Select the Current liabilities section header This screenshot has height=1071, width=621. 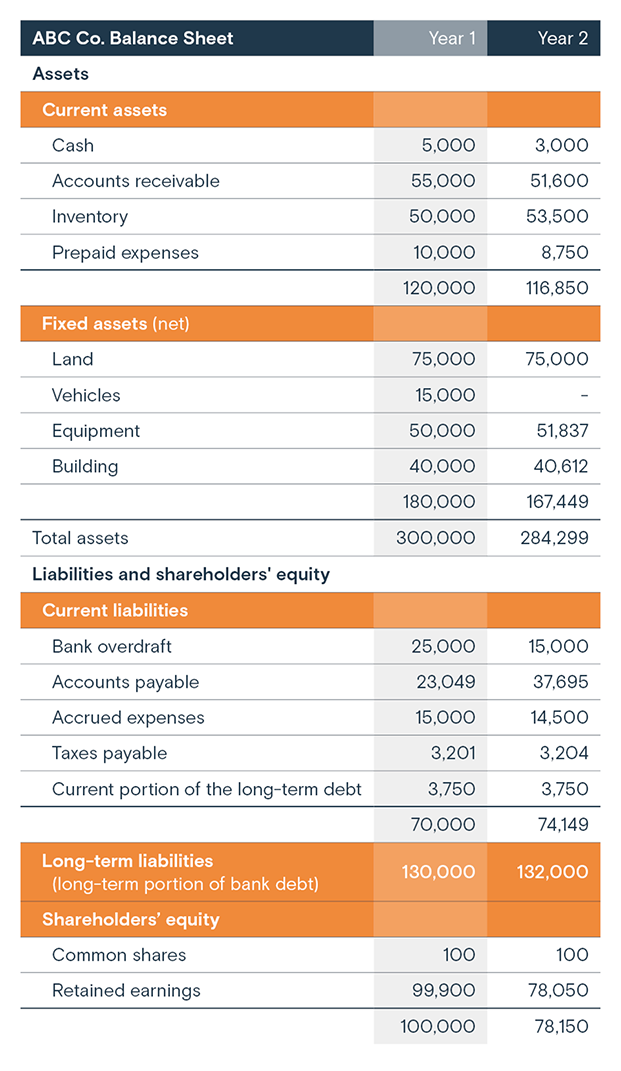click(115, 610)
